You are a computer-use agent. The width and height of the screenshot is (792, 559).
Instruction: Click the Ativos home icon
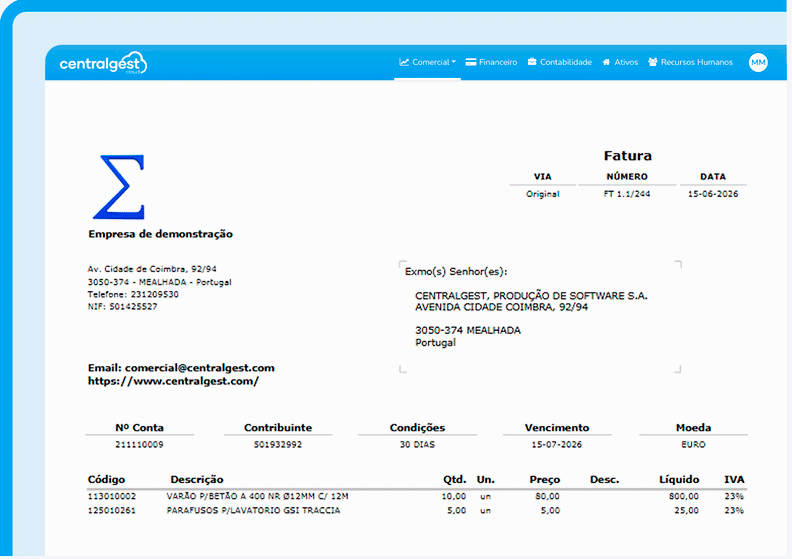(x=606, y=62)
